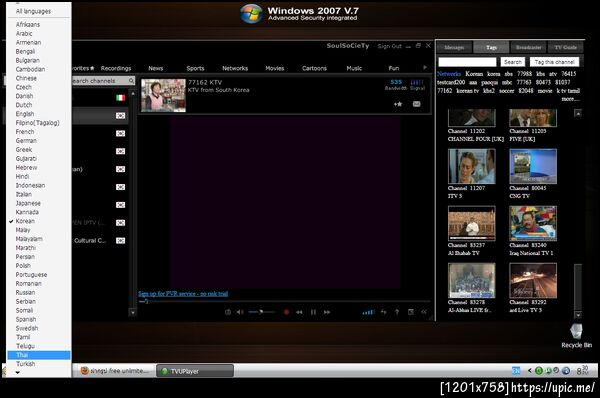Focus the tag search text box

(467, 62)
